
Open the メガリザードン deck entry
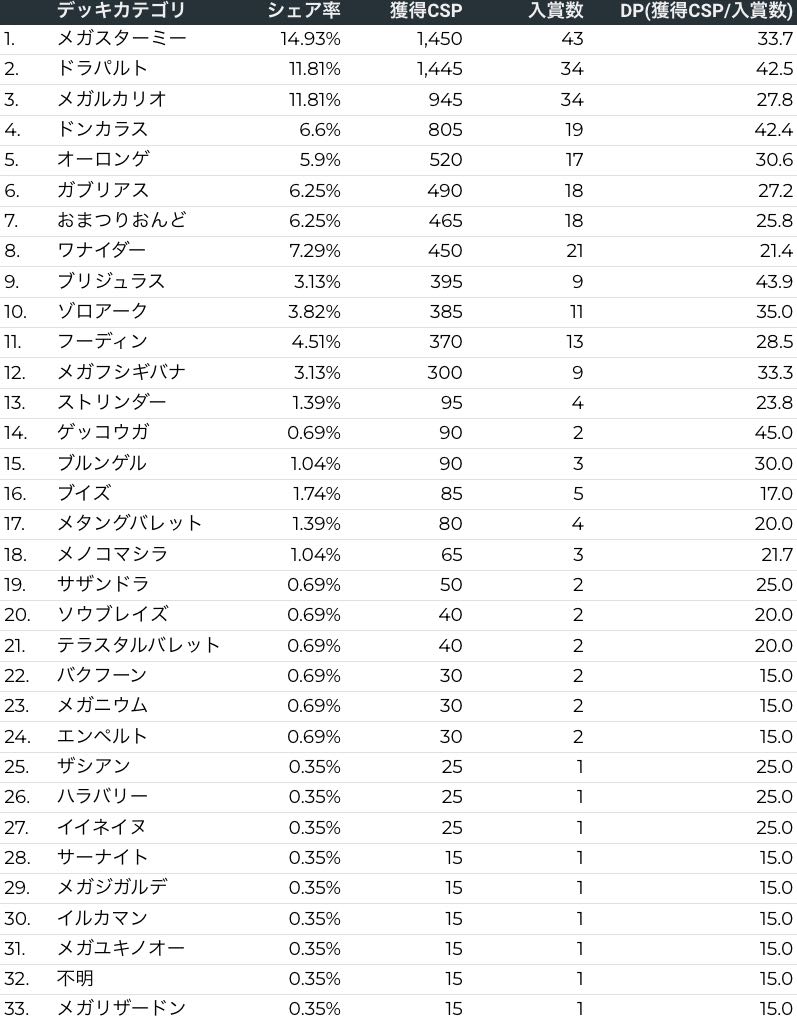(121, 1008)
